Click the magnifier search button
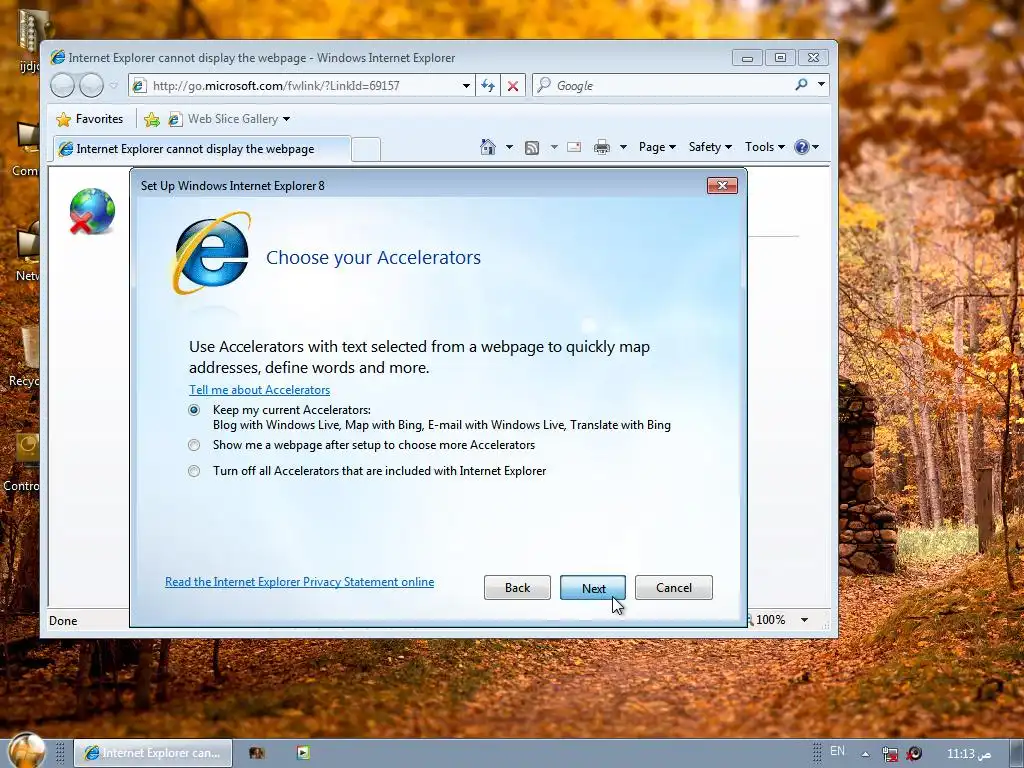Image resolution: width=1024 pixels, height=768 pixels. [801, 85]
